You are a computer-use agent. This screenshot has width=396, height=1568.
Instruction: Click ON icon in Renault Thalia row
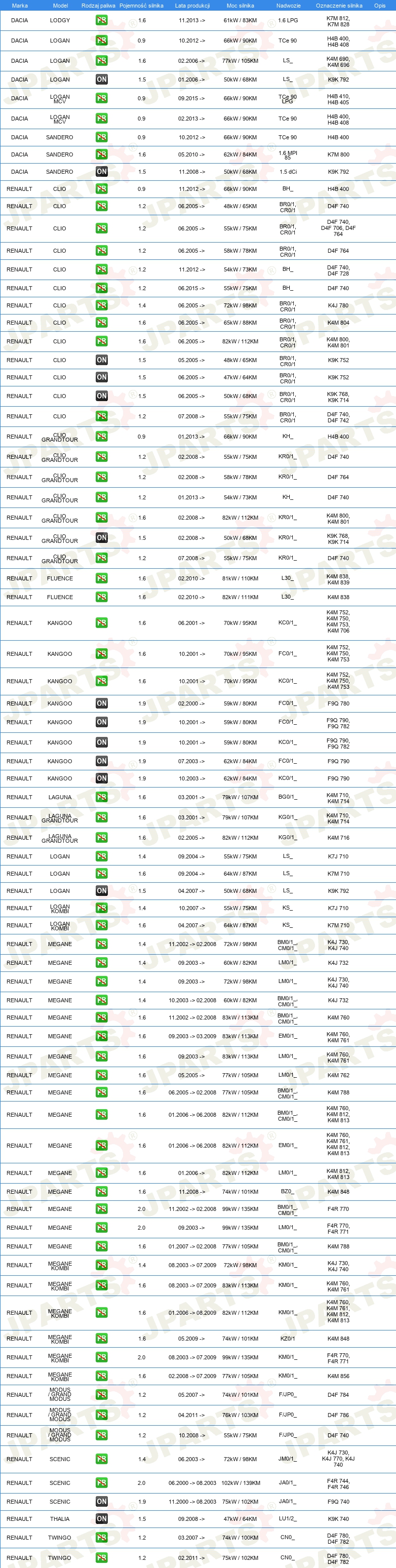tap(102, 1519)
